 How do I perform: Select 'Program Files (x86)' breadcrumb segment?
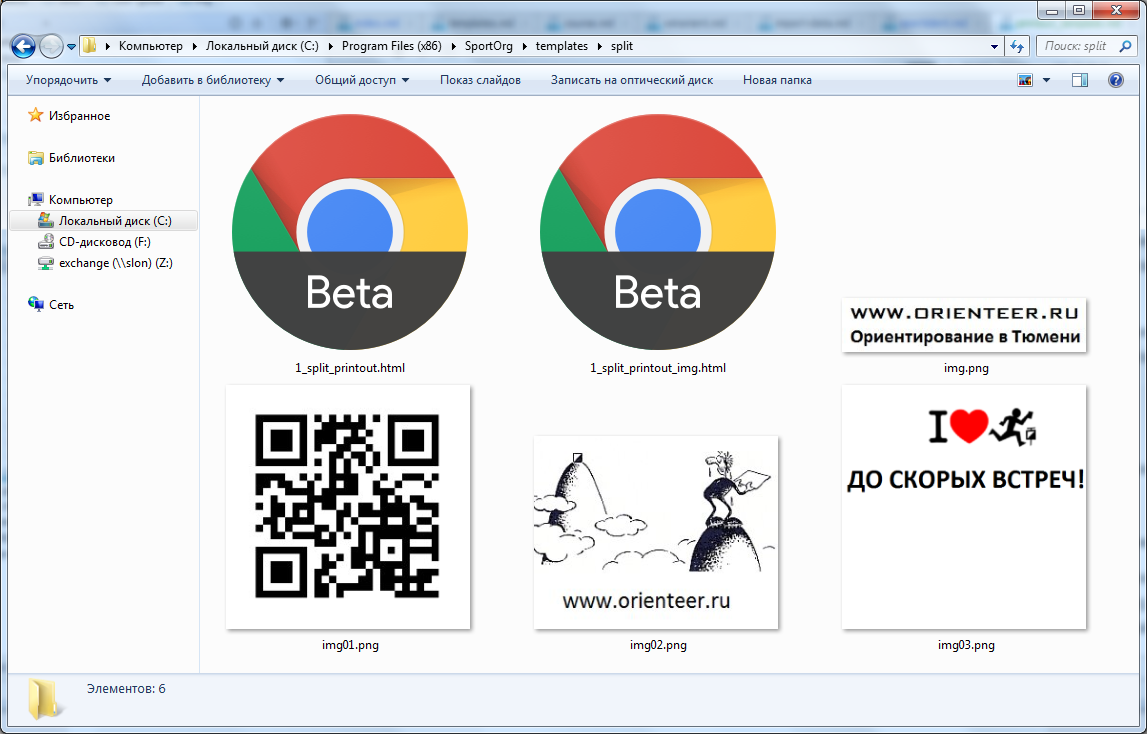point(391,46)
